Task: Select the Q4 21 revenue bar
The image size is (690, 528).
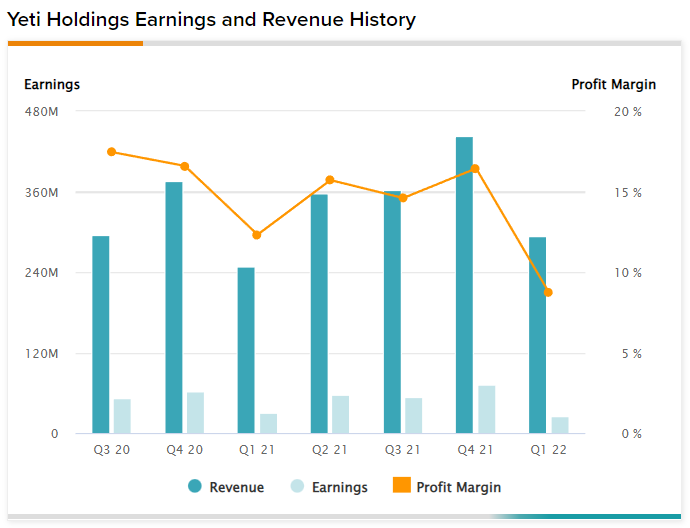Action: (x=464, y=285)
